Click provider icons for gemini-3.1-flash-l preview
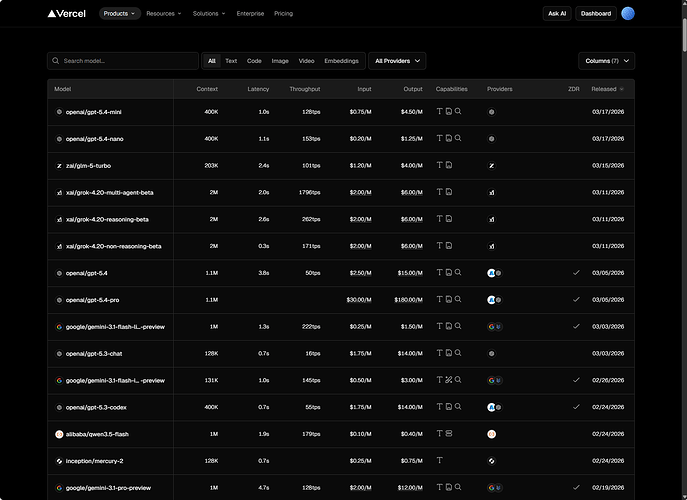The image size is (687, 500). click(x=495, y=326)
